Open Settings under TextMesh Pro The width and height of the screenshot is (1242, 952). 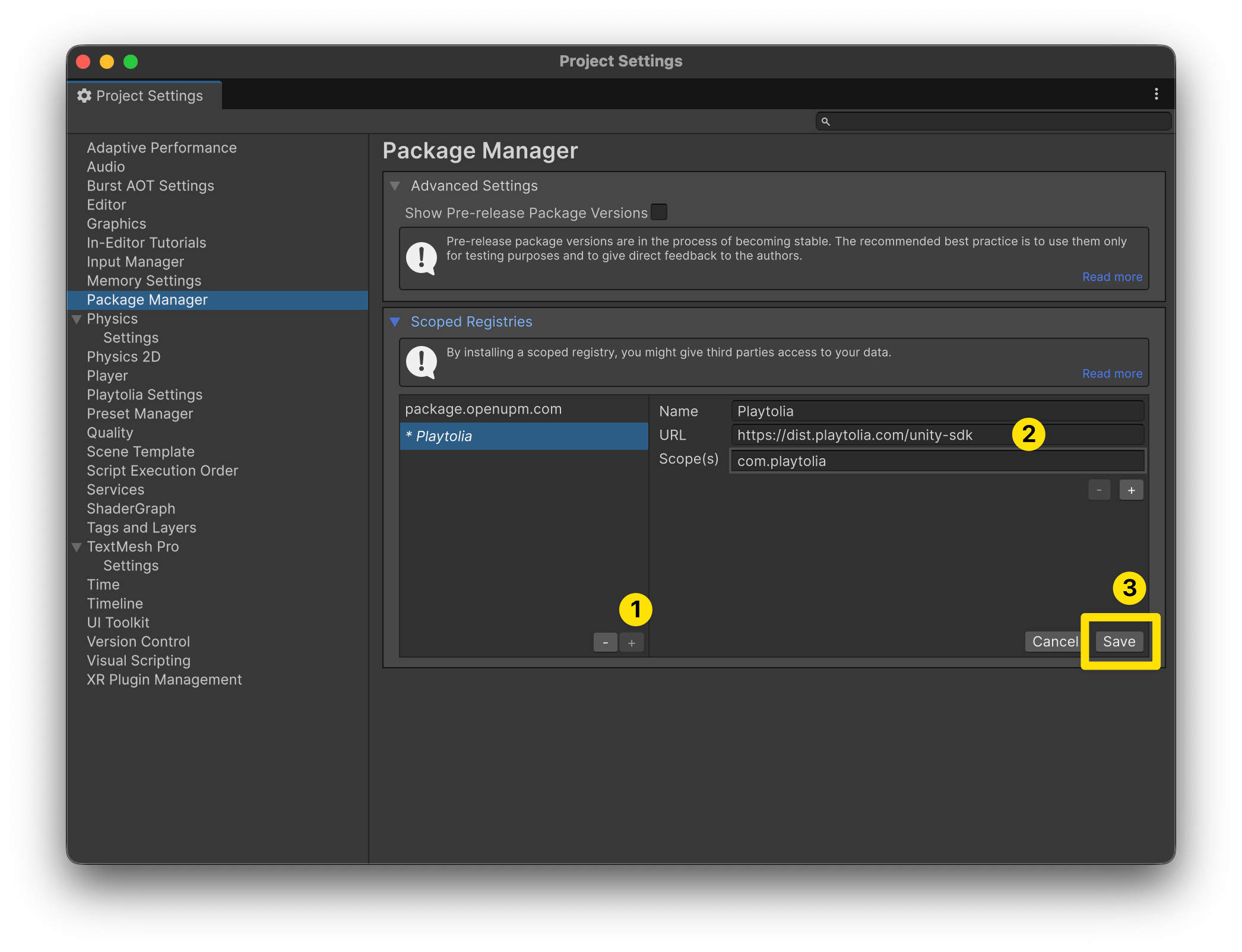click(x=131, y=566)
